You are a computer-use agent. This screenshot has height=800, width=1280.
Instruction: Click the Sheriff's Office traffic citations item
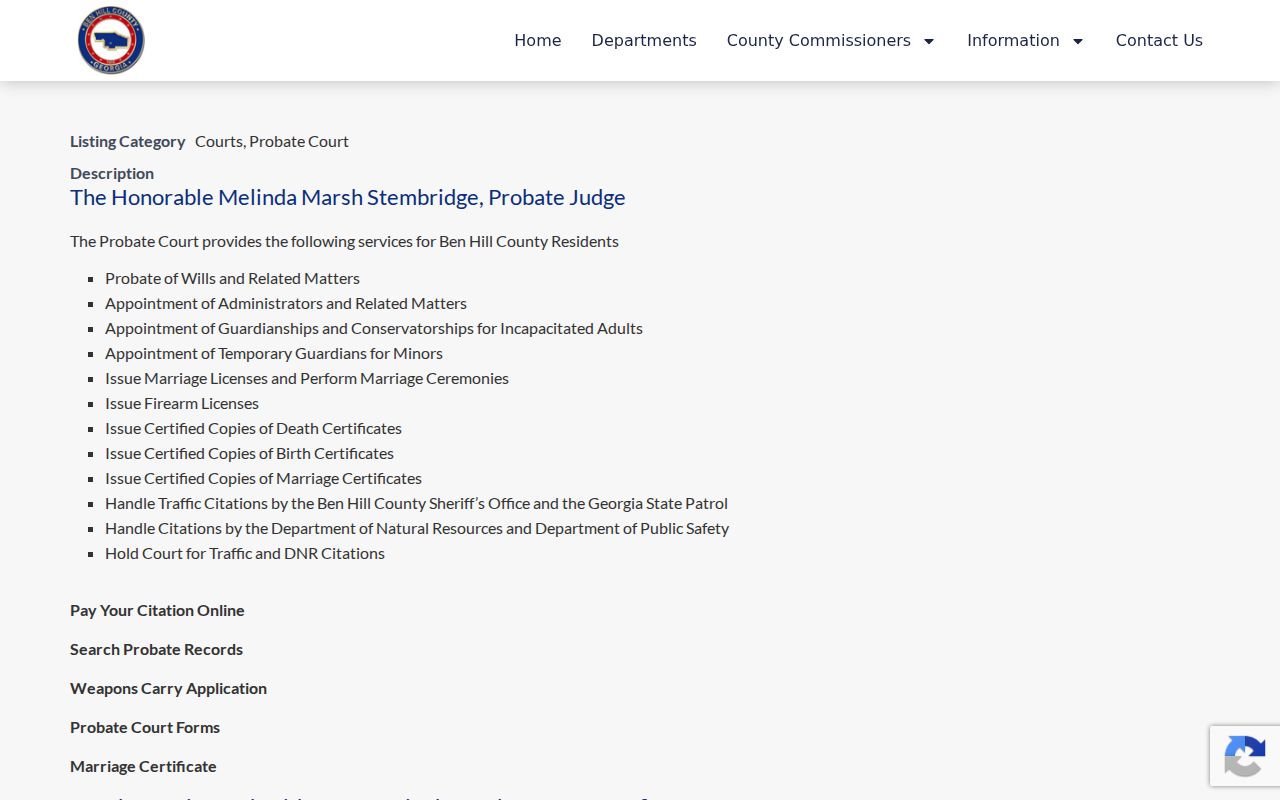(416, 503)
